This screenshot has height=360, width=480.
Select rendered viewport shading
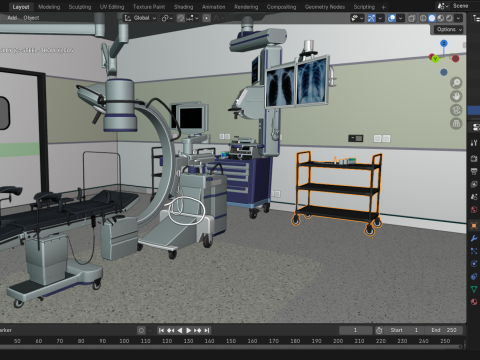[x=449, y=18]
